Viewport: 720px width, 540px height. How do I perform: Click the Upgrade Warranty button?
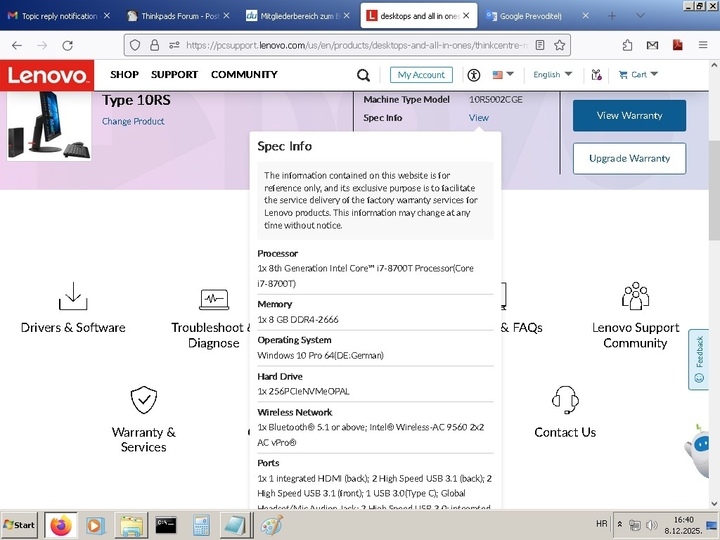[x=629, y=158]
